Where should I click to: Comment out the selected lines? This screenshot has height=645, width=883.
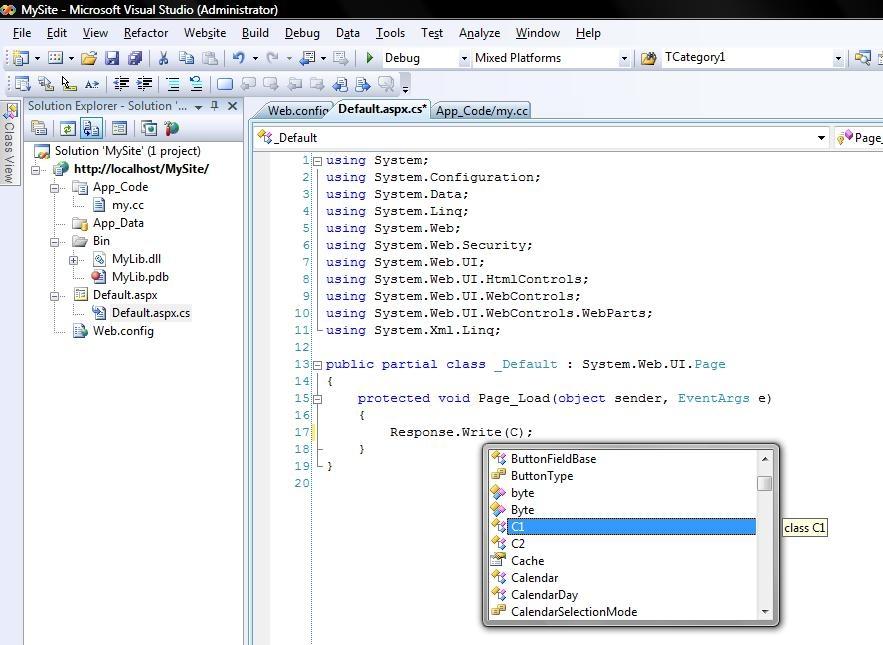click(173, 84)
